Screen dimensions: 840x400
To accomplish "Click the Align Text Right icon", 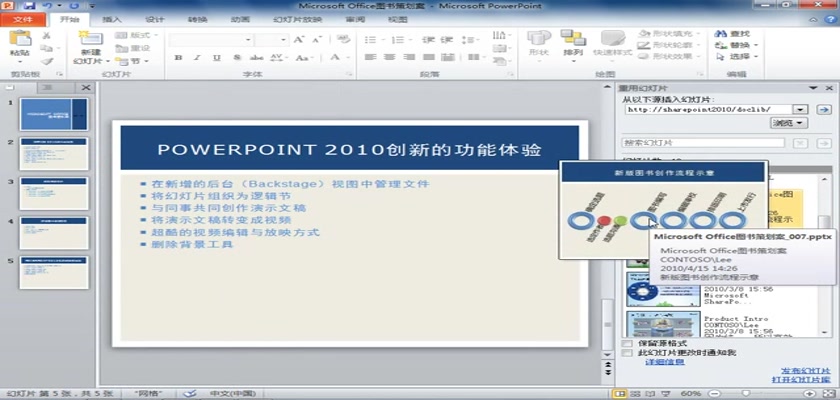I will [x=409, y=57].
